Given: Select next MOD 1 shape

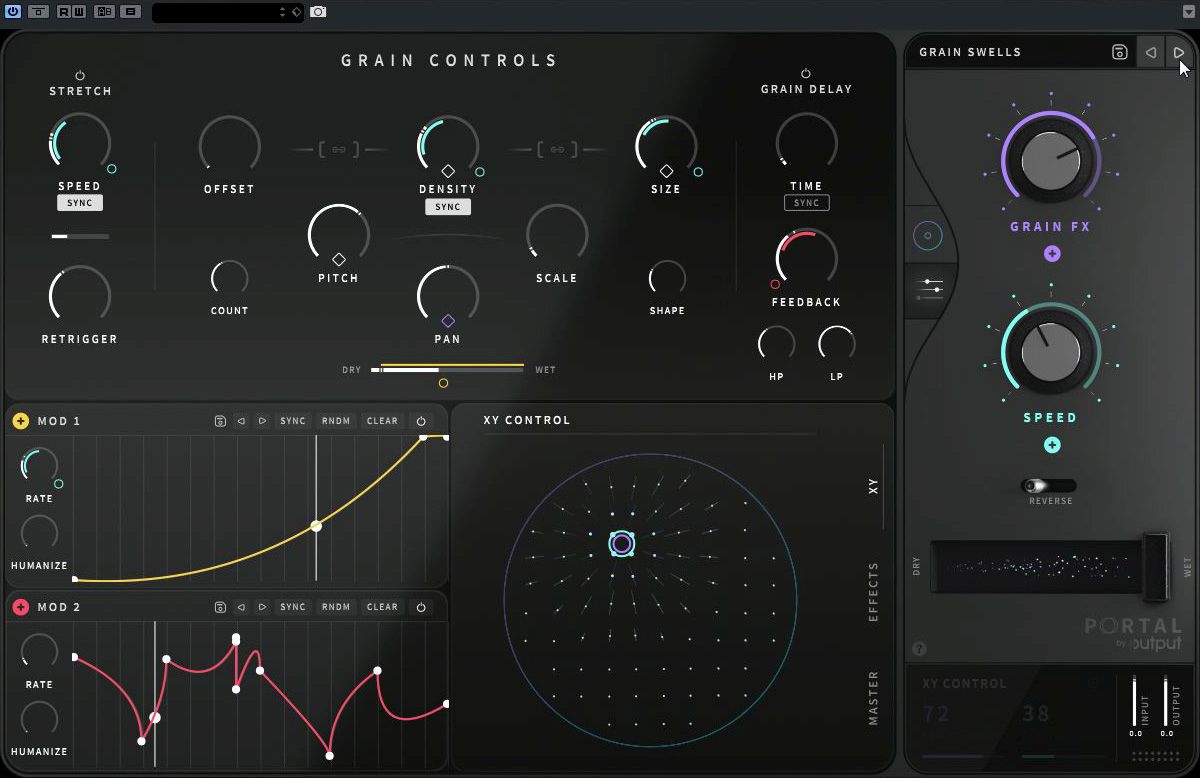Looking at the screenshot, I should tap(262, 421).
